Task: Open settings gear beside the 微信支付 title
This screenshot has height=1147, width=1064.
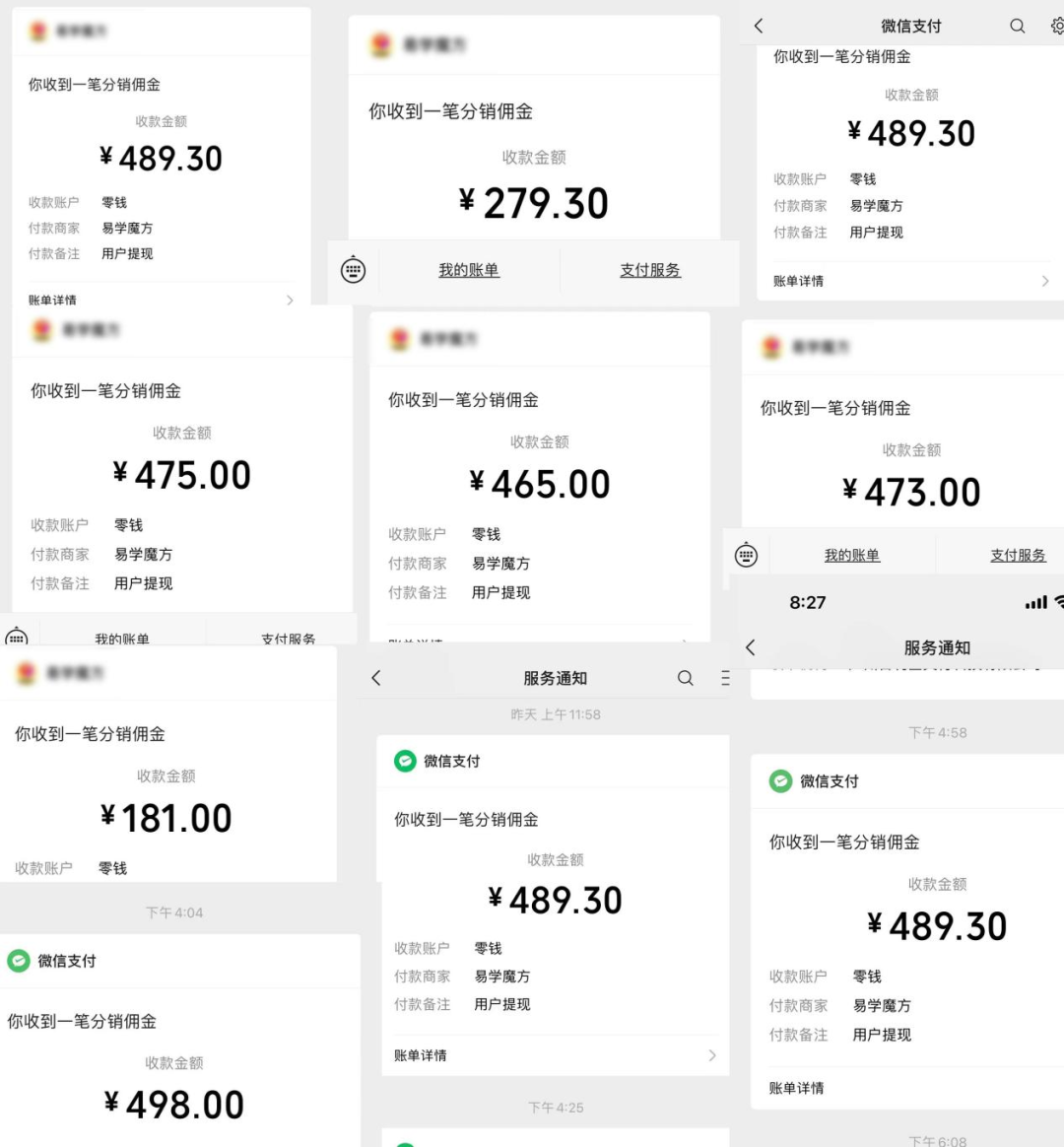Action: (1057, 27)
